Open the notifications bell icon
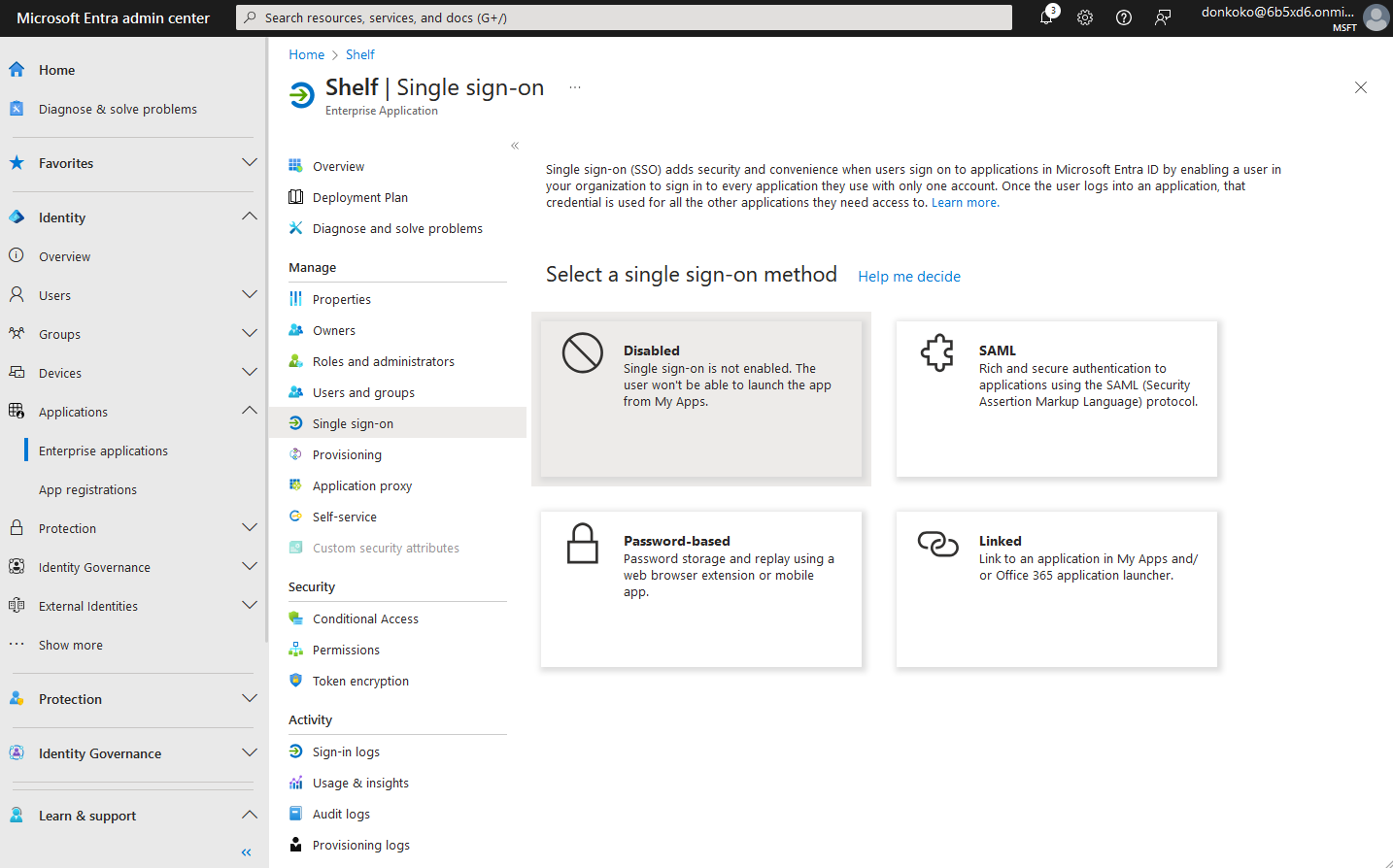Screen dimensions: 1393x868 click(1046, 17)
